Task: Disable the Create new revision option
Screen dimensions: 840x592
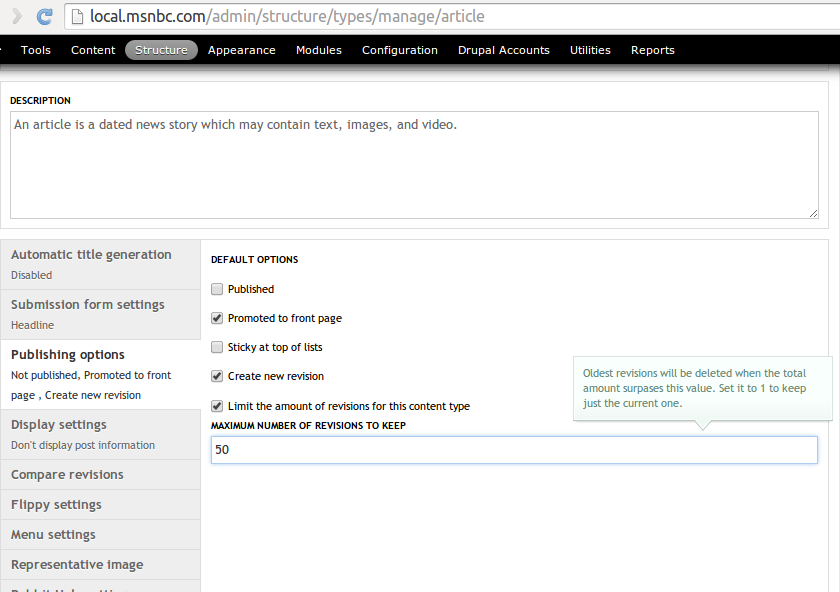Action: 217,376
